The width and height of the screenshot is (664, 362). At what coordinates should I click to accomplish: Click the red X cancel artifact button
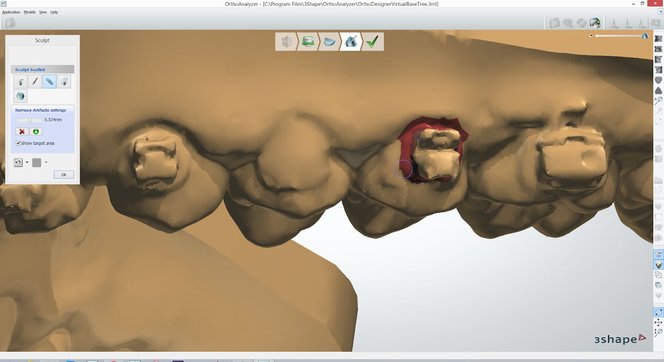click(x=22, y=132)
